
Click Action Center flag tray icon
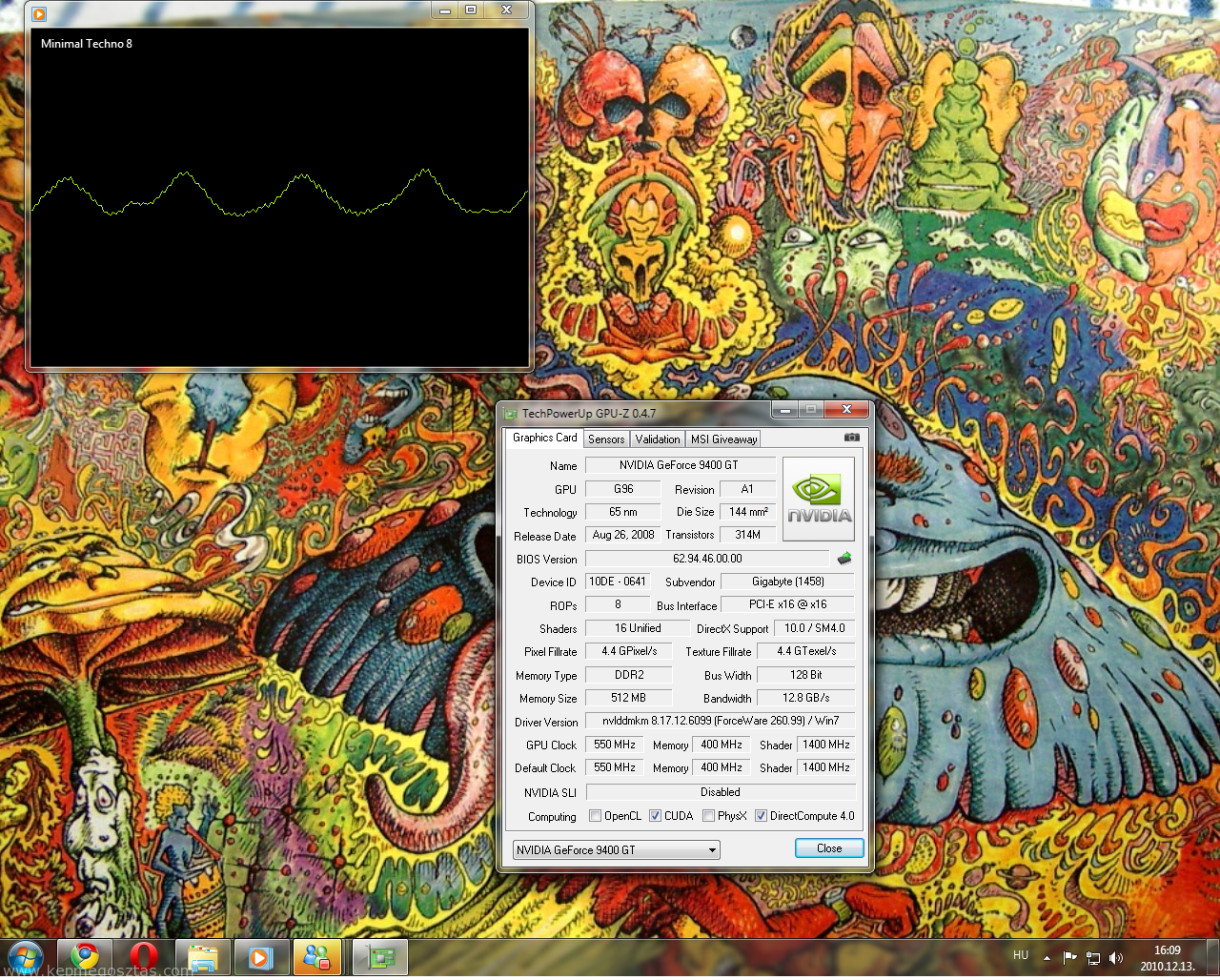(x=1069, y=958)
